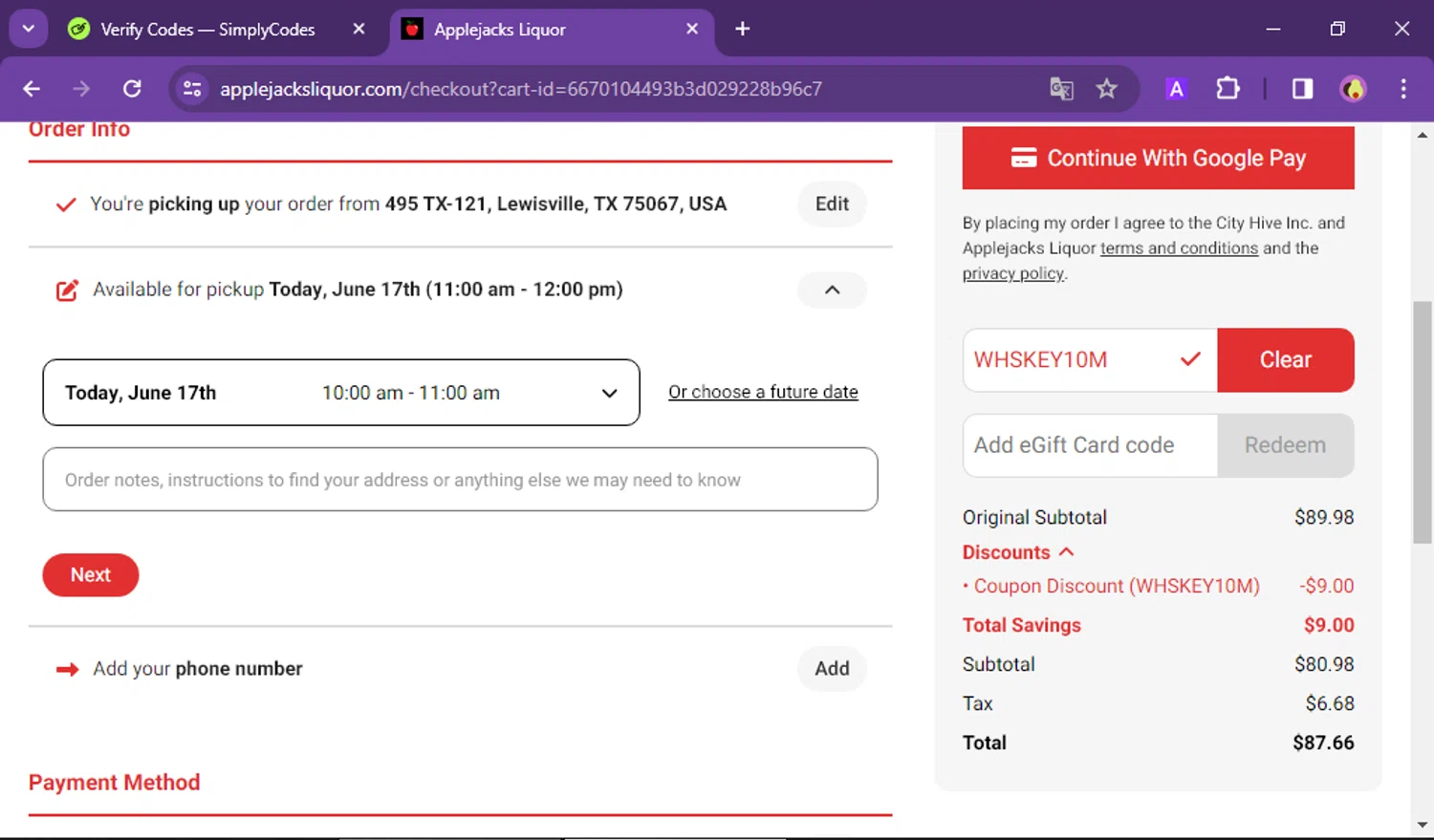This screenshot has width=1434, height=840.
Task: Collapse the pickup time section chevron
Action: 832,290
